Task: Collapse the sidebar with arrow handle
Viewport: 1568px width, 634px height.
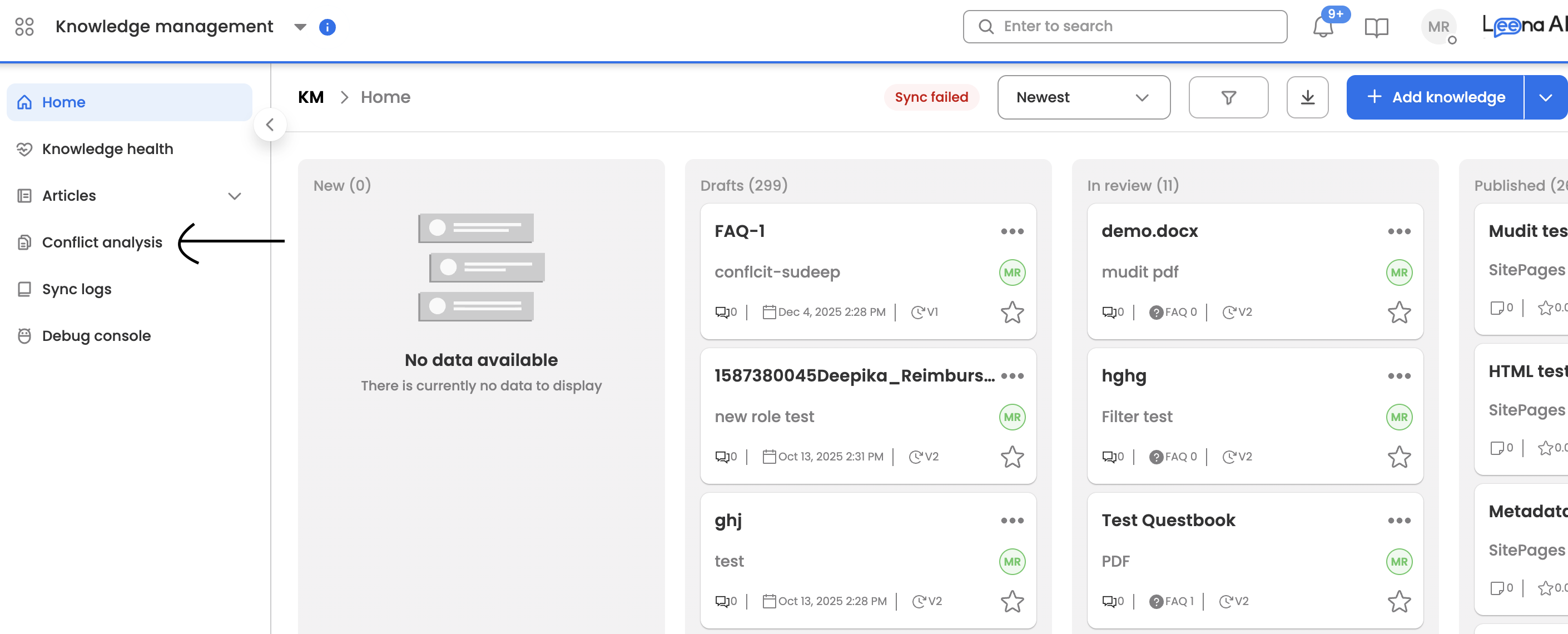Action: 270,125
